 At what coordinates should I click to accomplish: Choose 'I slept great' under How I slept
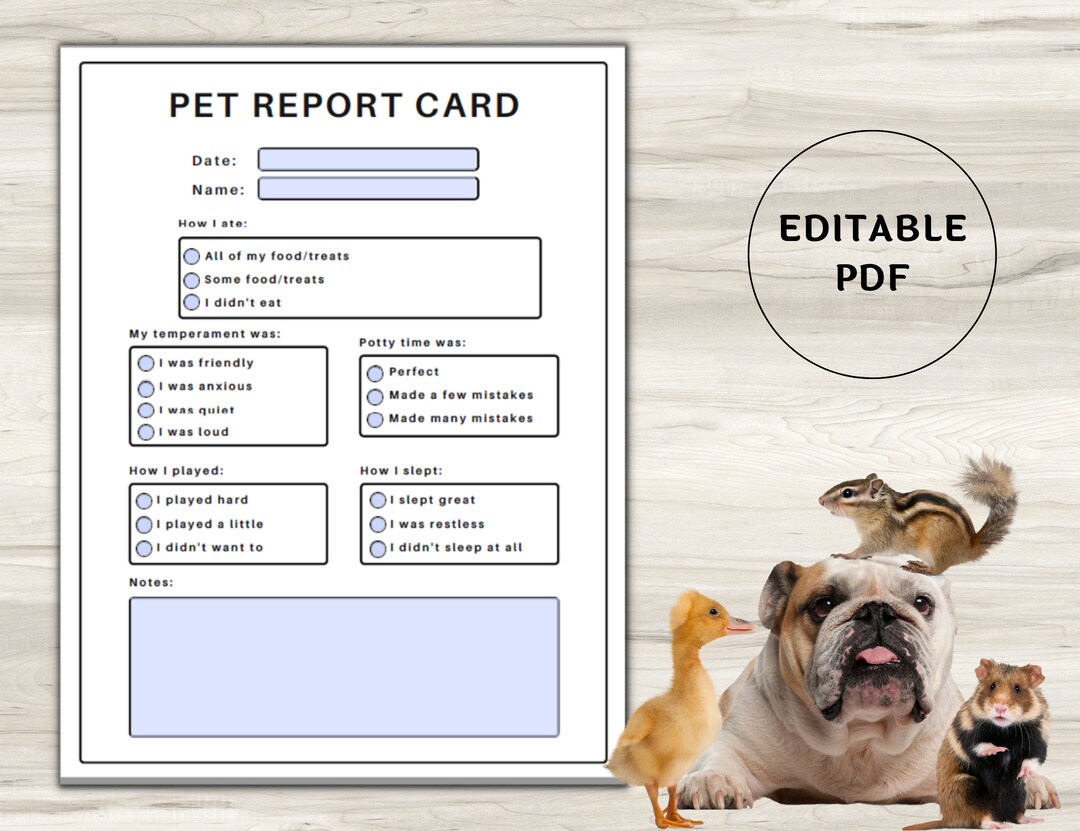pyautogui.click(x=376, y=500)
